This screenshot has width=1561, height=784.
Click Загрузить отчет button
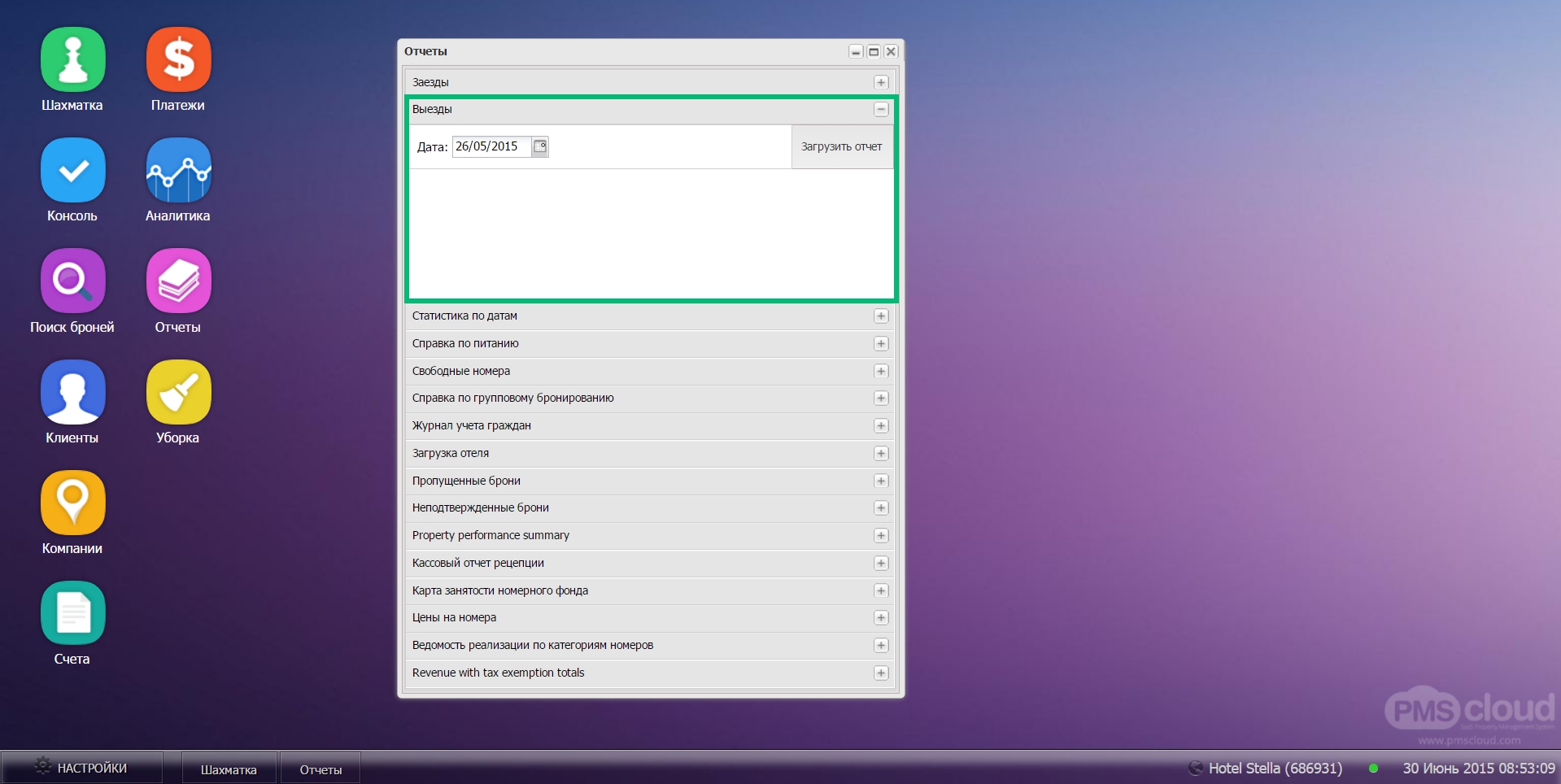pyautogui.click(x=842, y=146)
